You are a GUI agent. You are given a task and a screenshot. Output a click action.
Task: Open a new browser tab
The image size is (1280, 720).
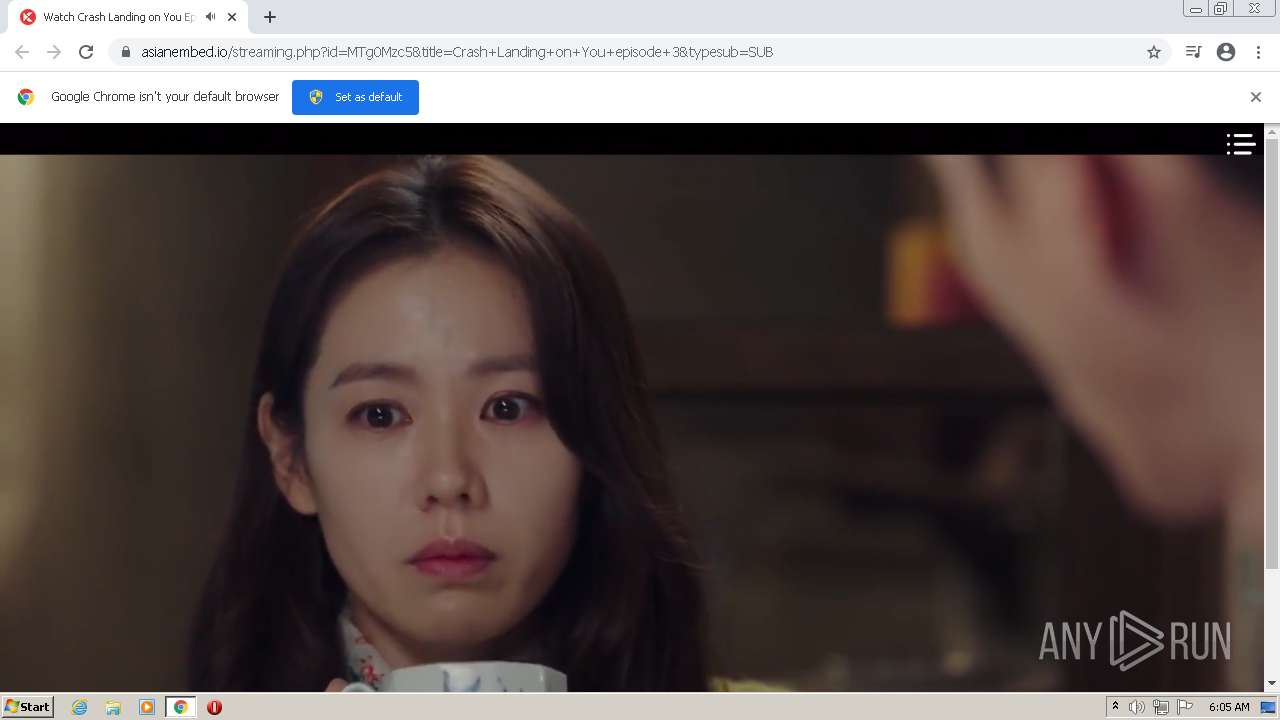(x=269, y=17)
